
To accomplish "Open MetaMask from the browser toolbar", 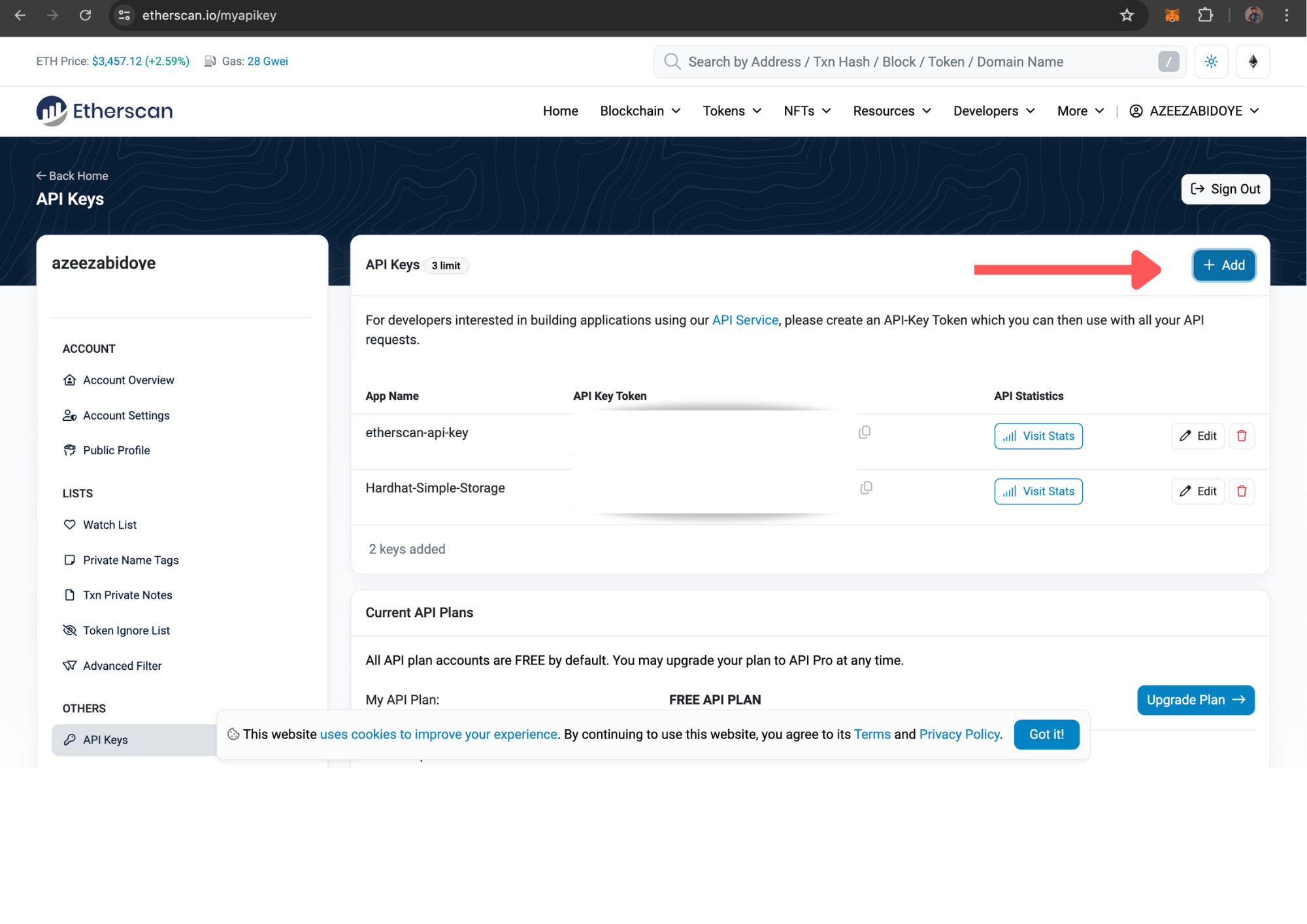I will pos(1172,14).
